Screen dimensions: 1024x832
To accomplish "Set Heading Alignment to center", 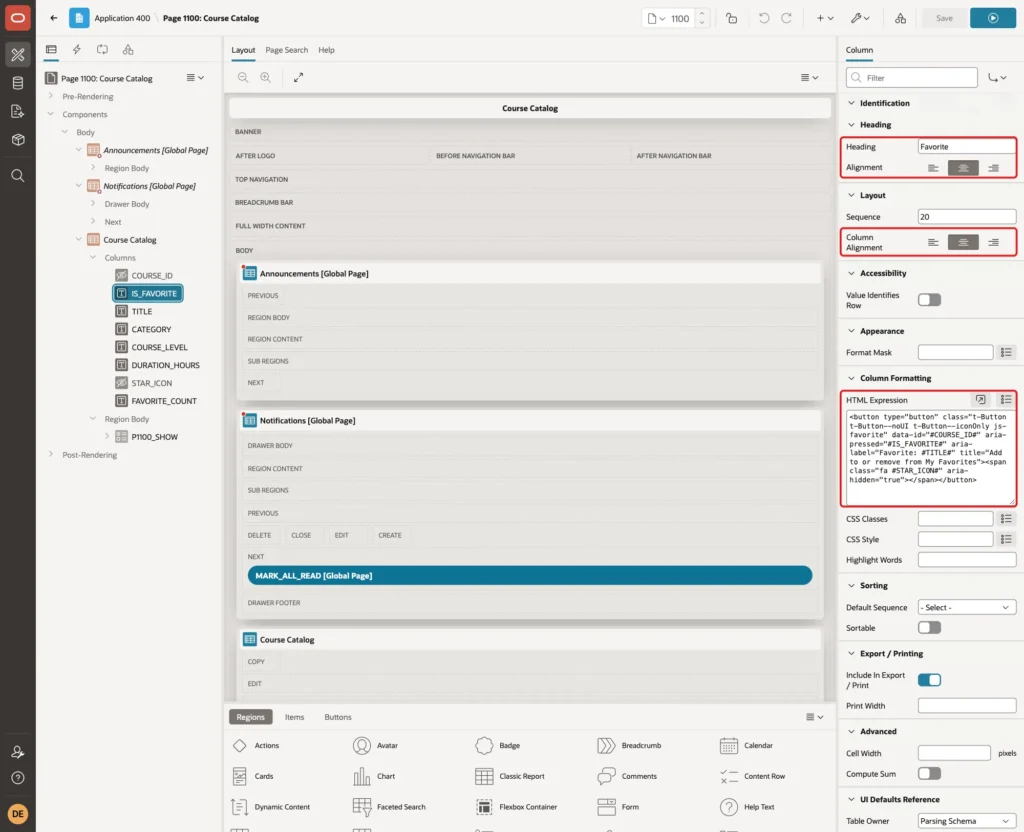I will pos(963,168).
